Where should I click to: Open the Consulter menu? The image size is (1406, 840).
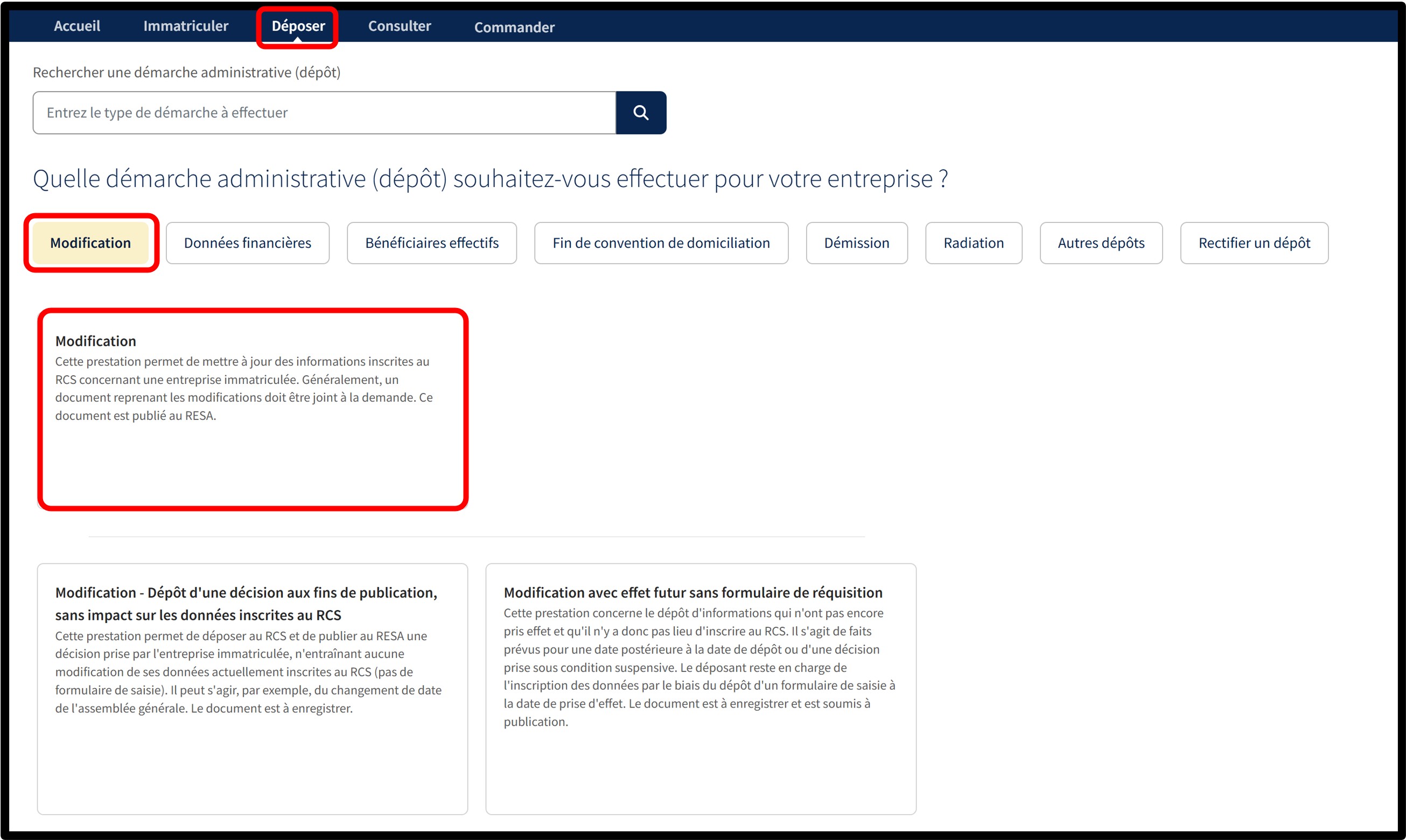coord(399,26)
